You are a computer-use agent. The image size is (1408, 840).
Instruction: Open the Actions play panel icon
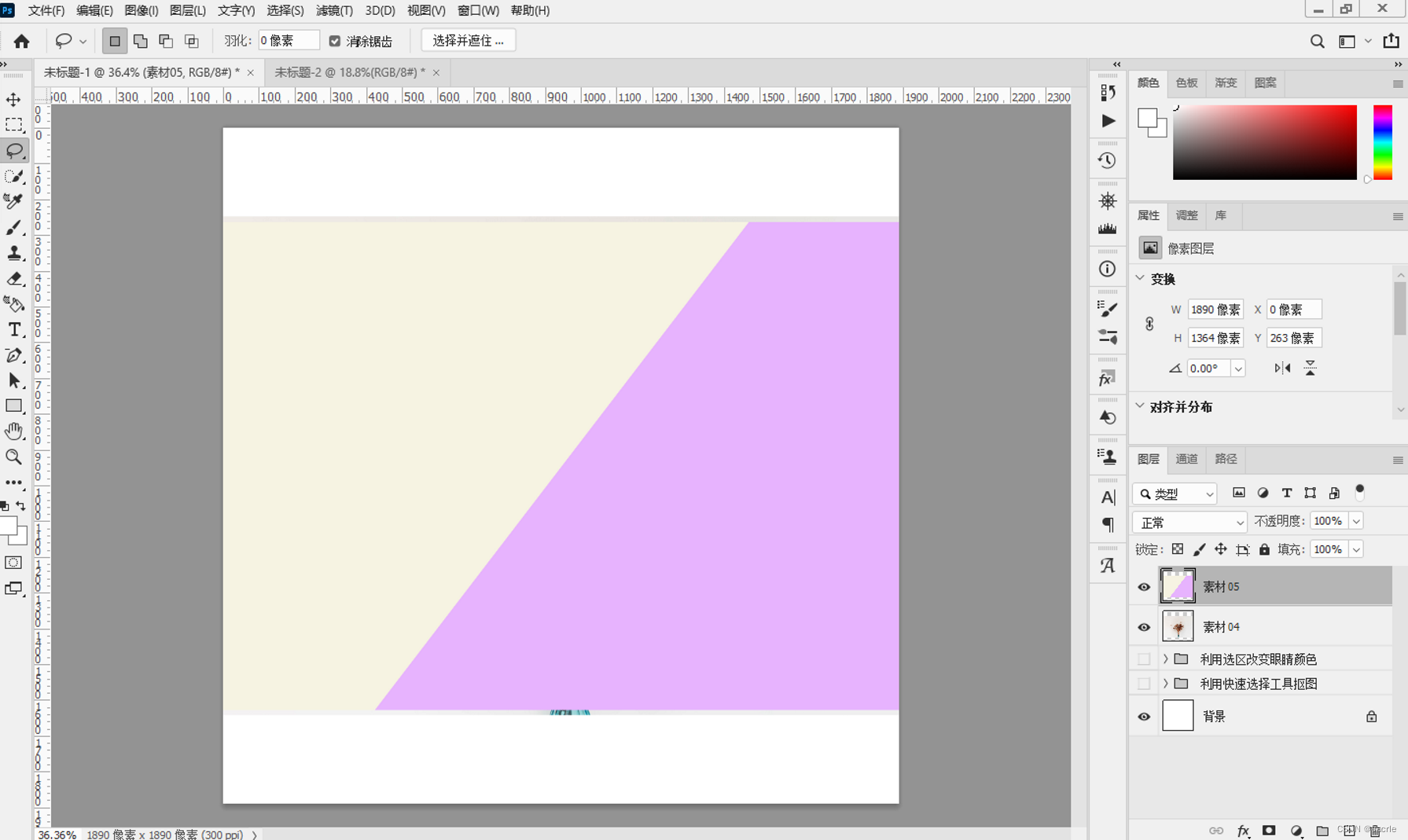coord(1107,121)
